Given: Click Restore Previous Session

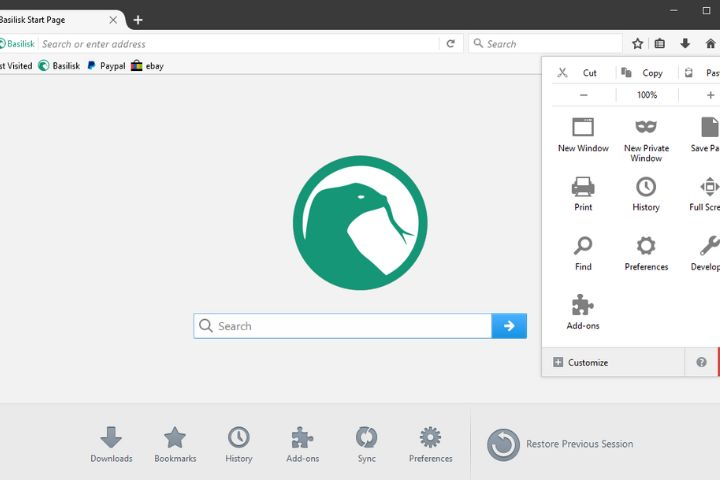Looking at the screenshot, I should (560, 444).
